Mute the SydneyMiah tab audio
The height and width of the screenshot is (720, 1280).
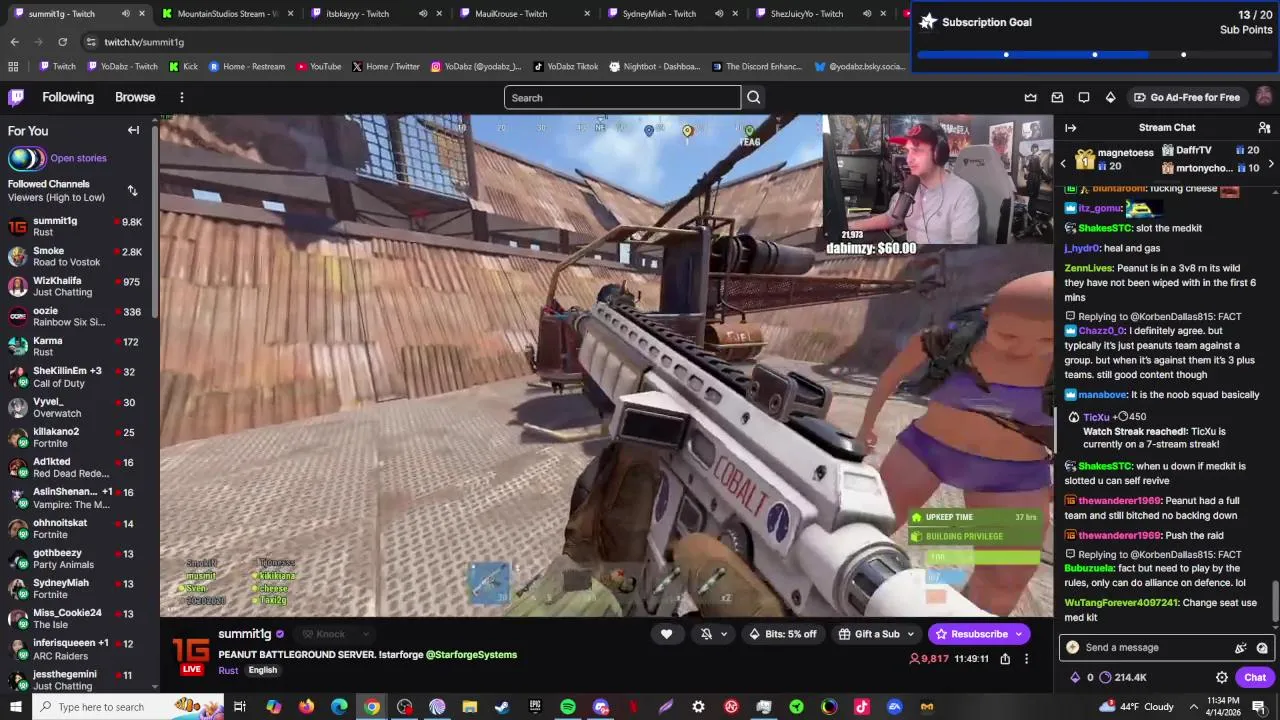point(719,13)
